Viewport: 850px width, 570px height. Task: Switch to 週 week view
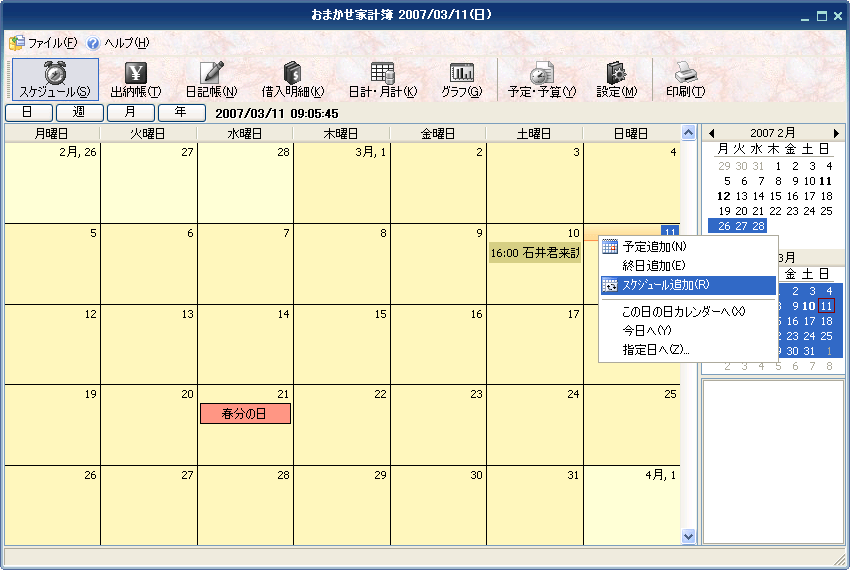click(x=79, y=113)
